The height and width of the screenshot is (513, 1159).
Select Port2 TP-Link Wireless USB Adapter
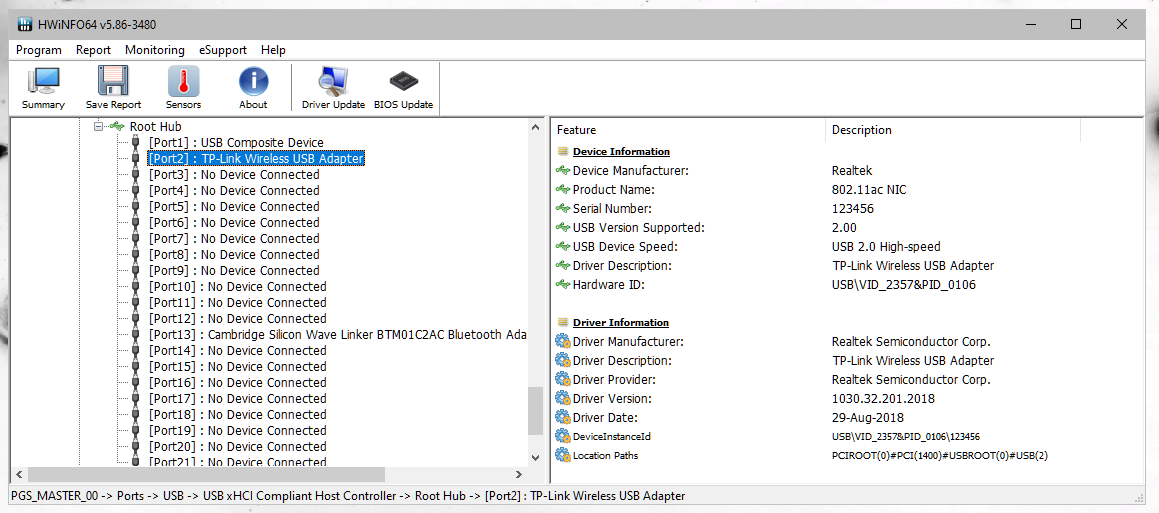pos(256,158)
